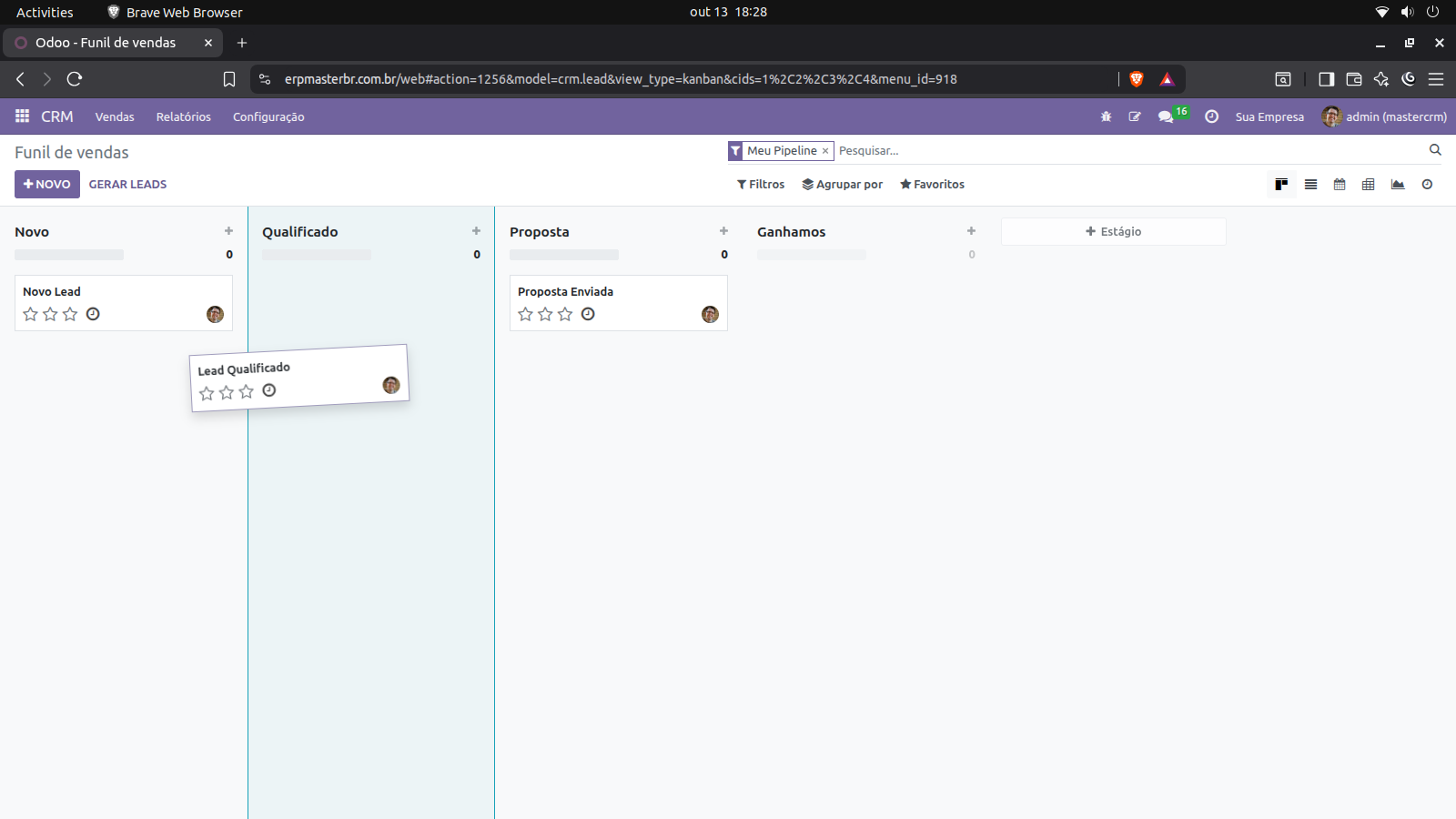This screenshot has width=1456, height=819.
Task: Click the GERAR LEADS button
Action: click(x=127, y=185)
